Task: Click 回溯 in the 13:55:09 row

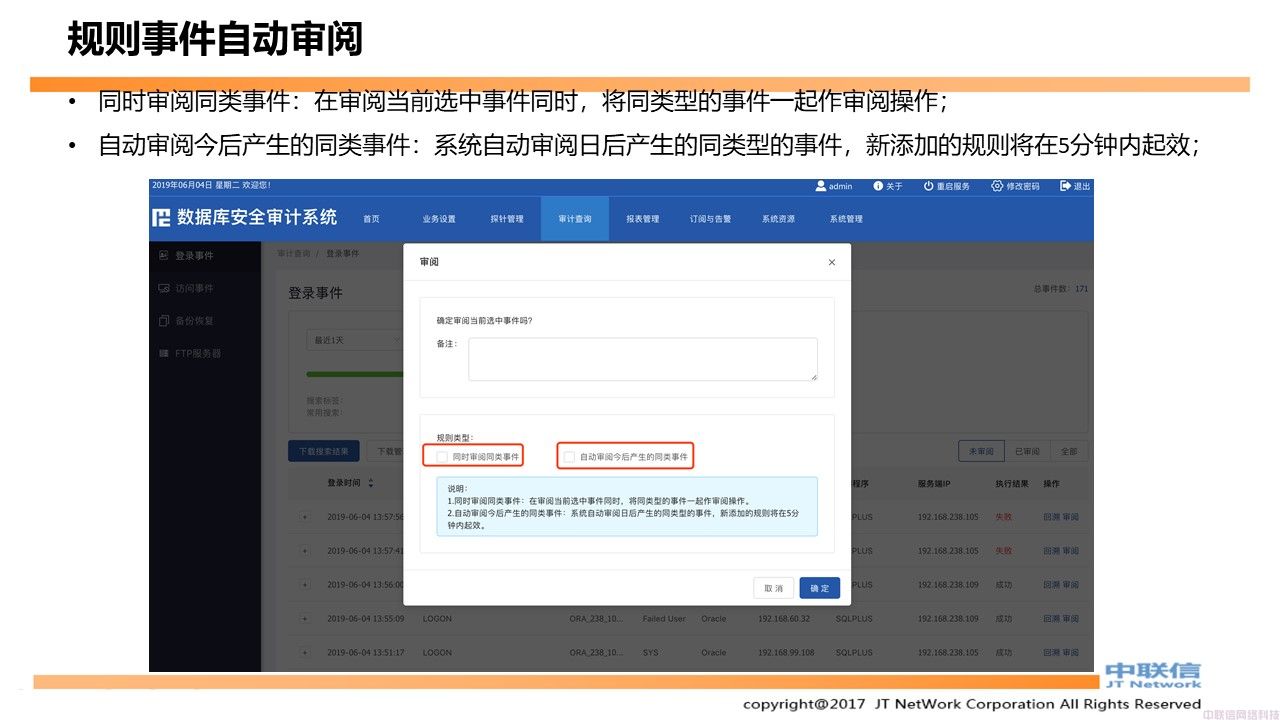Action: pos(1050,619)
